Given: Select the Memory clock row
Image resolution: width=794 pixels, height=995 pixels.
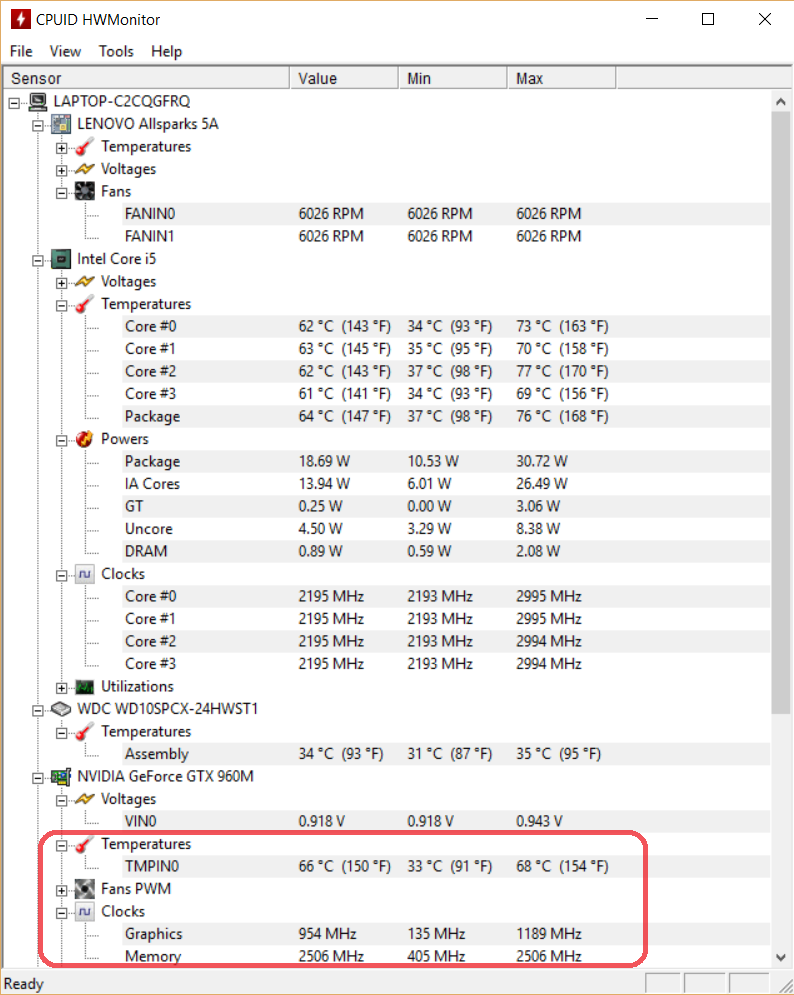Looking at the screenshot, I should pos(446,956).
